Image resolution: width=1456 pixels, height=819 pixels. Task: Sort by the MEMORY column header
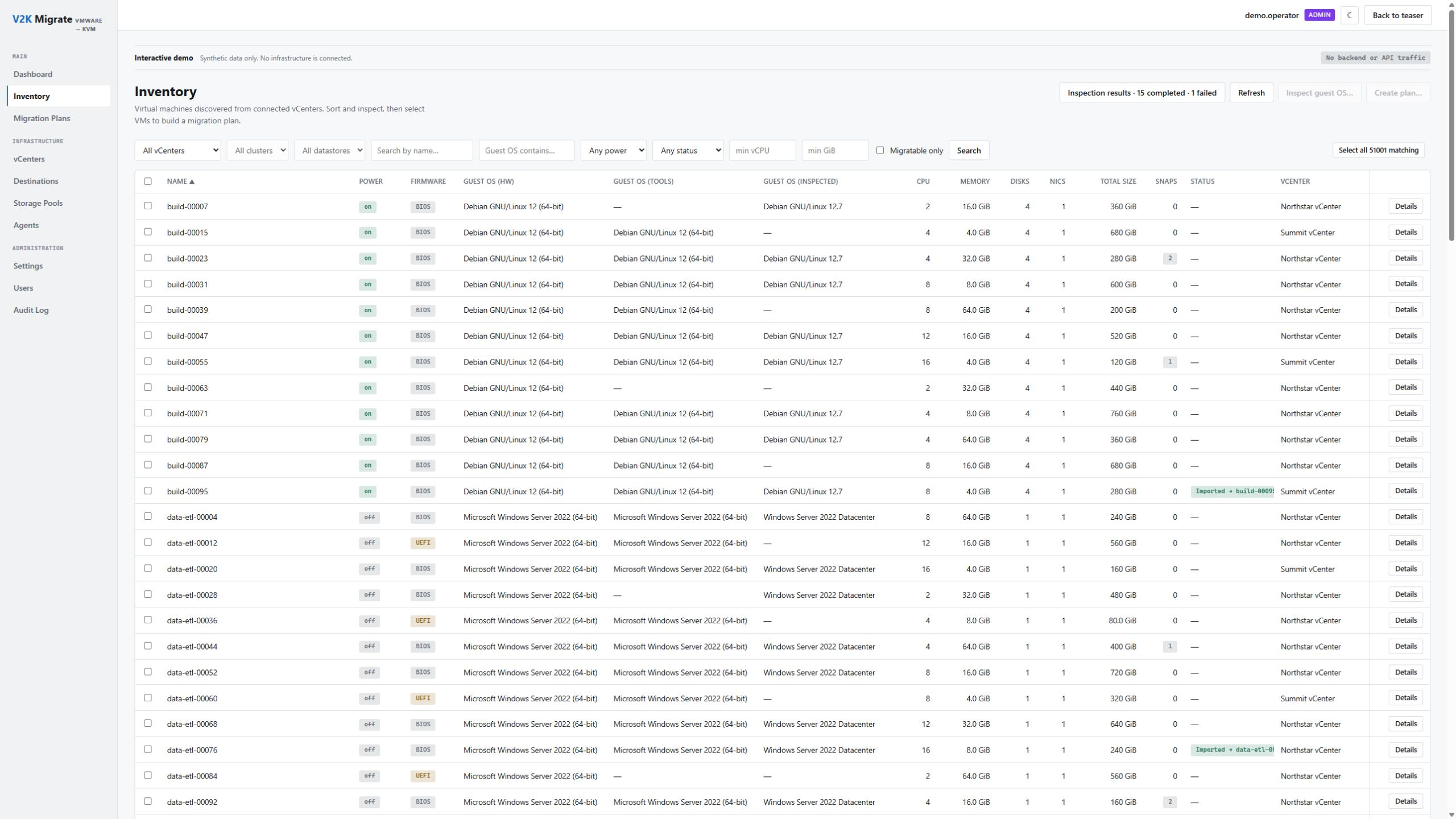974,181
